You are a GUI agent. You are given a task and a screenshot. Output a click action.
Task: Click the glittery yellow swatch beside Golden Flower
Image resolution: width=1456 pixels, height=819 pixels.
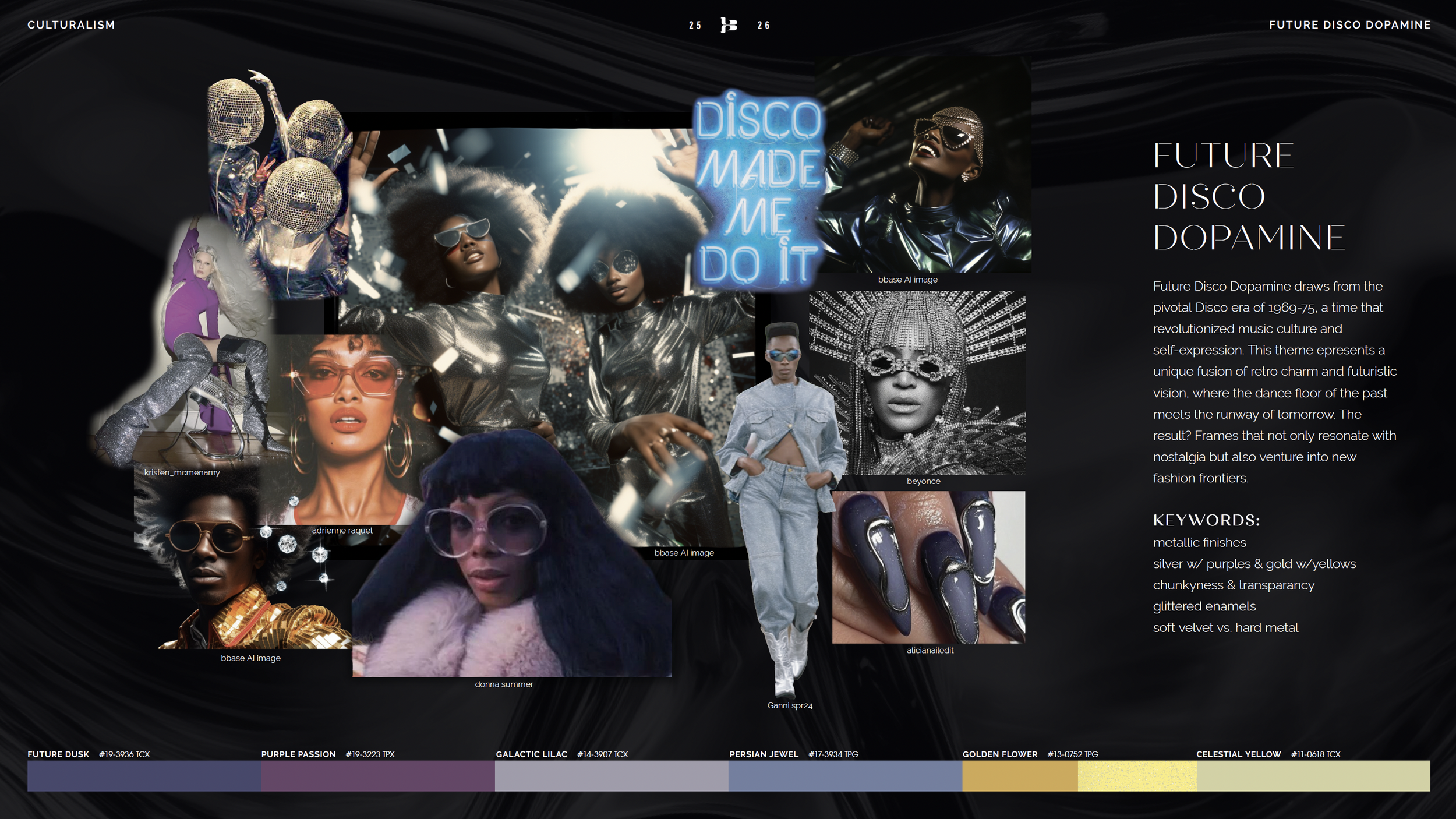tap(1137, 775)
